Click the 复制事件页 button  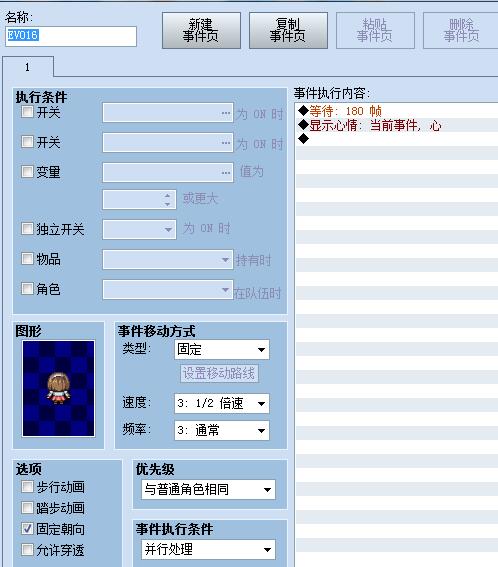click(x=288, y=30)
